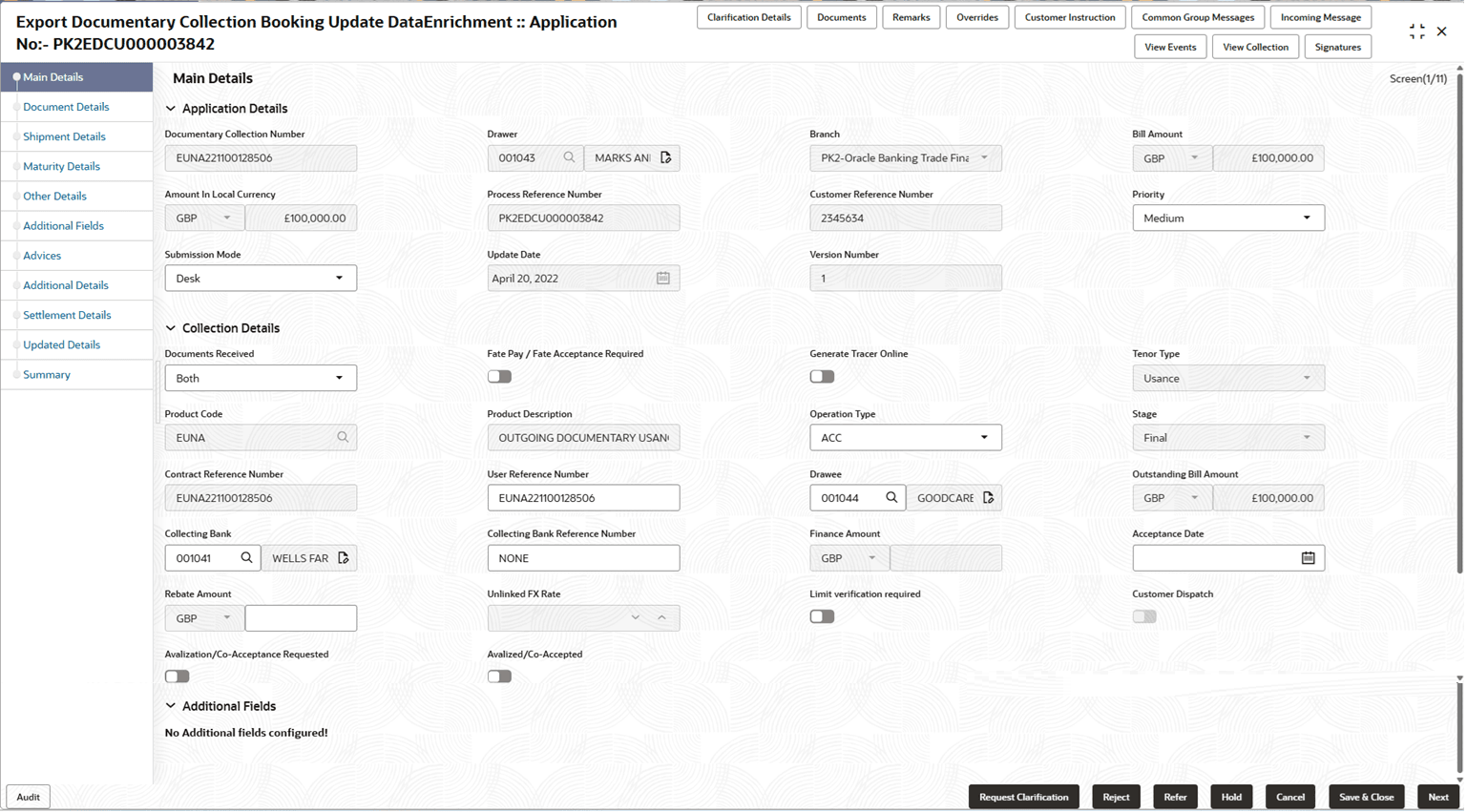Toggle Fate Pay / Fate Acceptance Required

499,376
